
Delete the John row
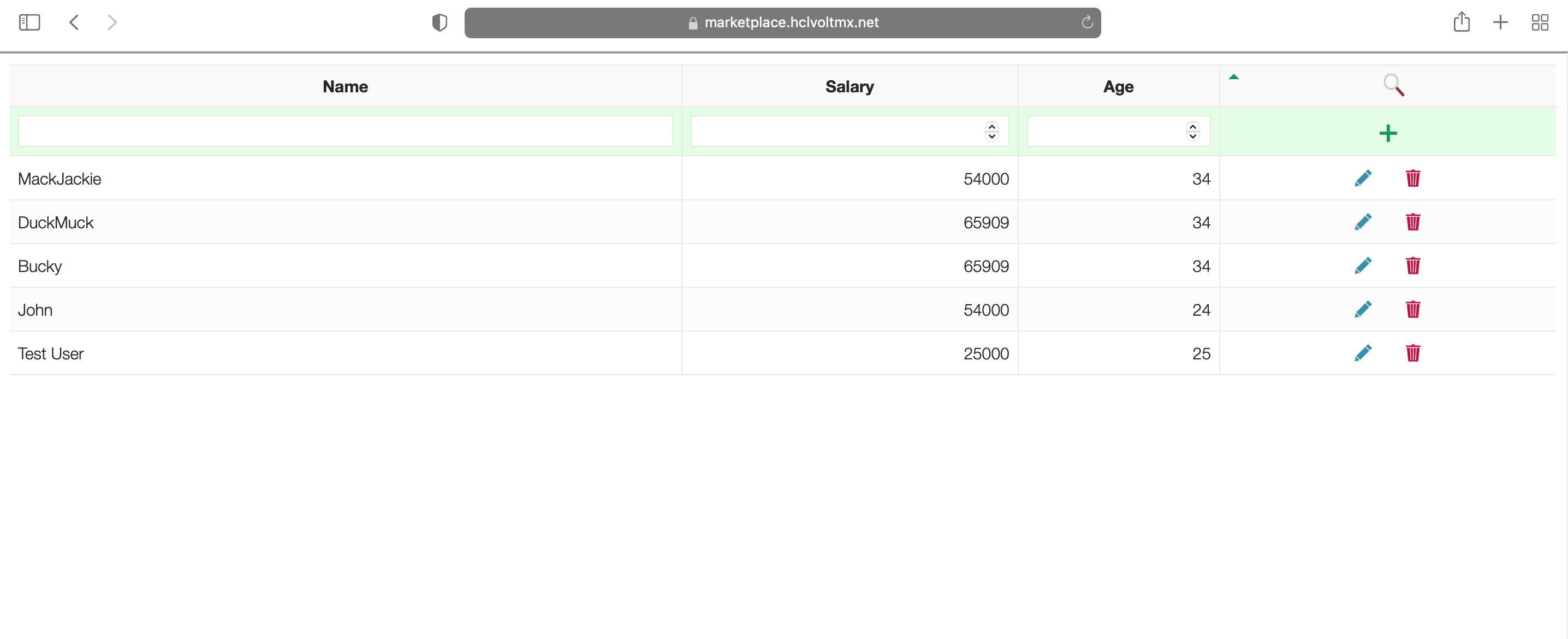click(x=1413, y=310)
